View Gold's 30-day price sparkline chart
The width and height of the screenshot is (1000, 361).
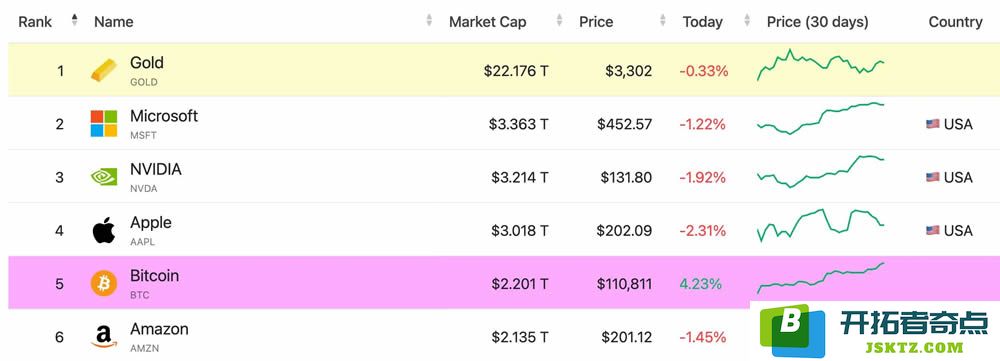pos(821,64)
